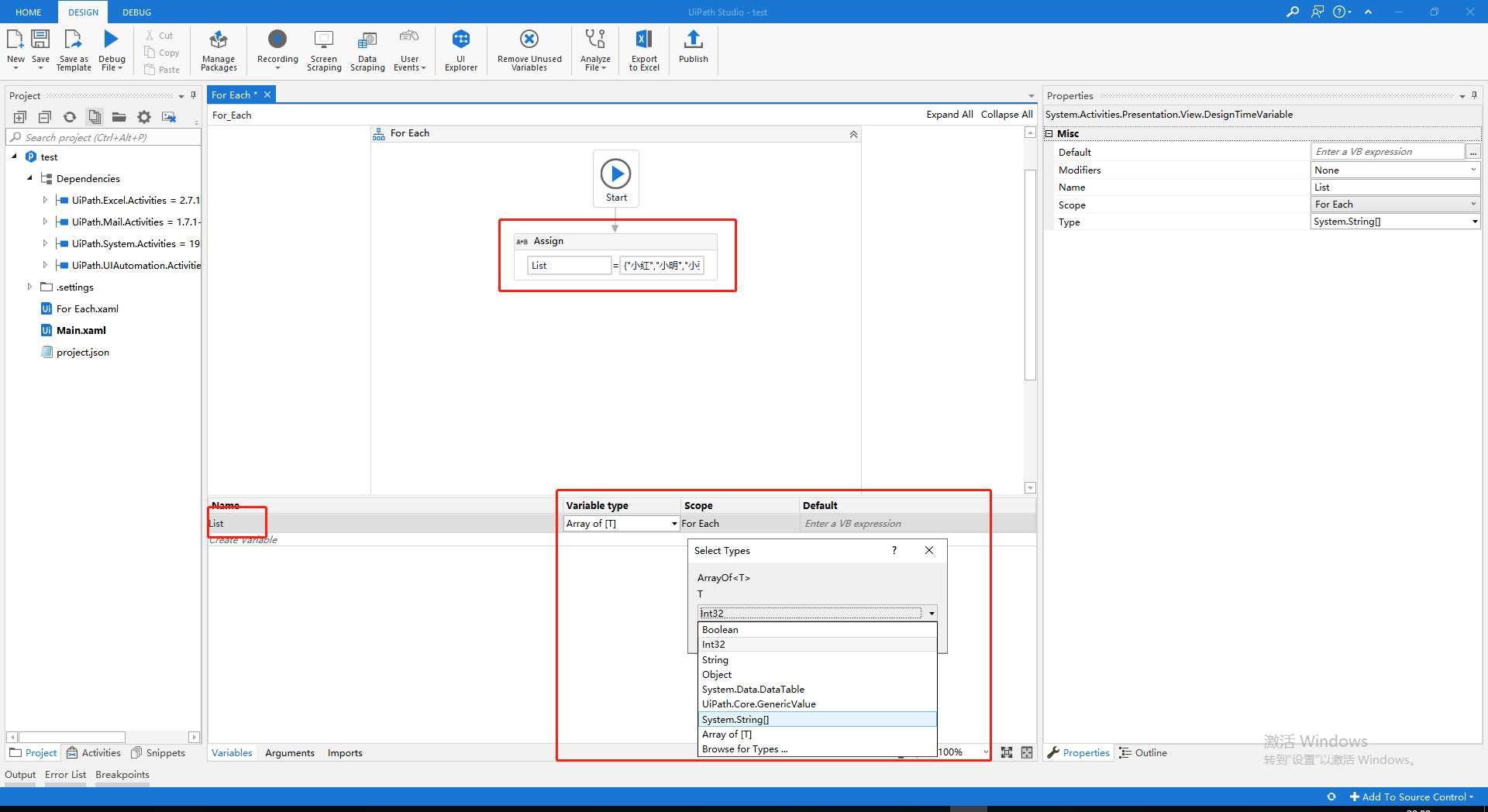Open the Output panel
The height and width of the screenshot is (812, 1488).
coord(20,774)
